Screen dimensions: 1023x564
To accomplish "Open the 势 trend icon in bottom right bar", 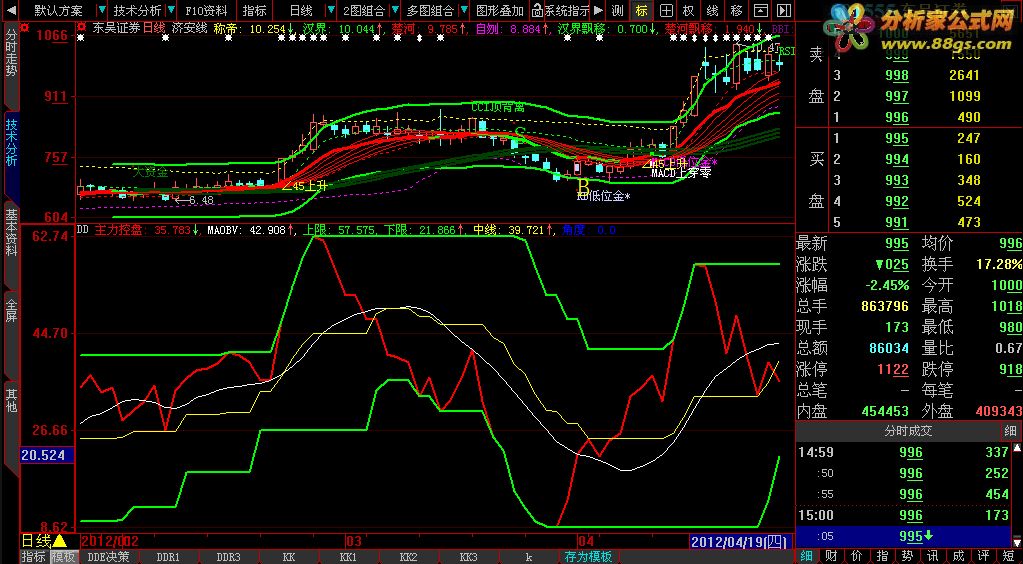I will [x=908, y=557].
